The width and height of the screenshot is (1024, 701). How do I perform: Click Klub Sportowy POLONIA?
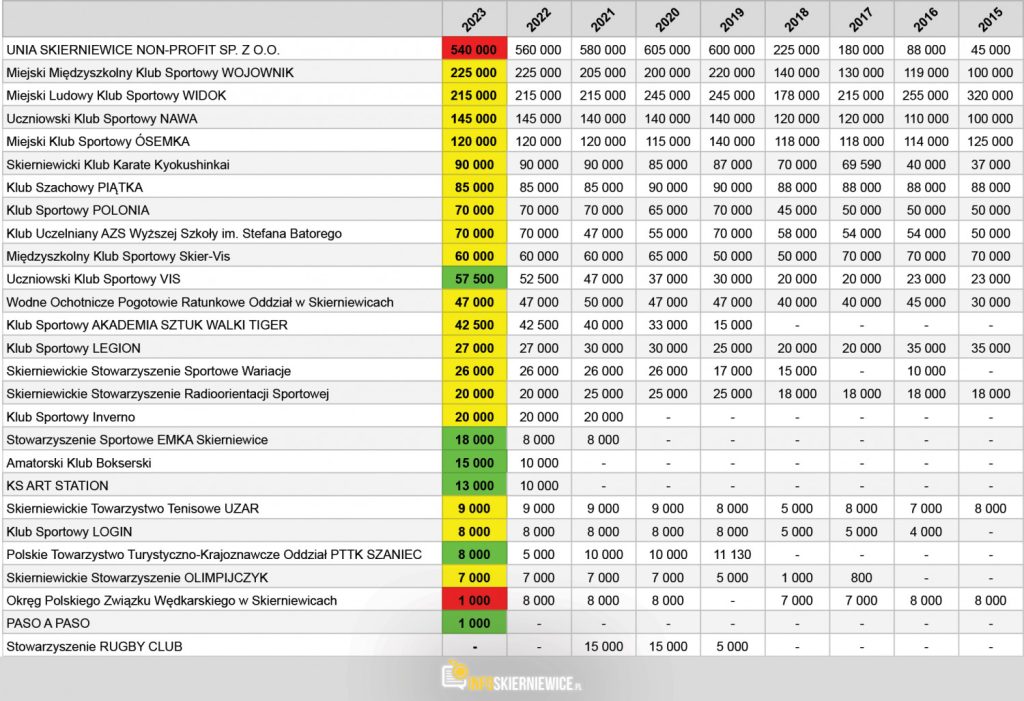tap(78, 210)
